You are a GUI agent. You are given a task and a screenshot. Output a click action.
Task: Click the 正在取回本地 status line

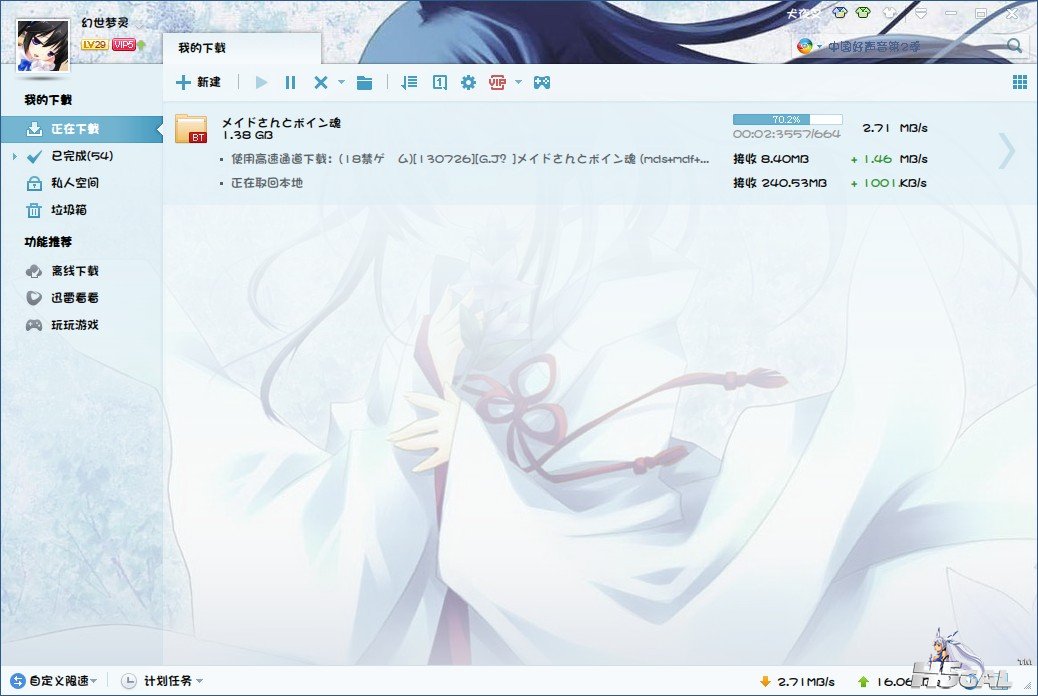(x=267, y=183)
